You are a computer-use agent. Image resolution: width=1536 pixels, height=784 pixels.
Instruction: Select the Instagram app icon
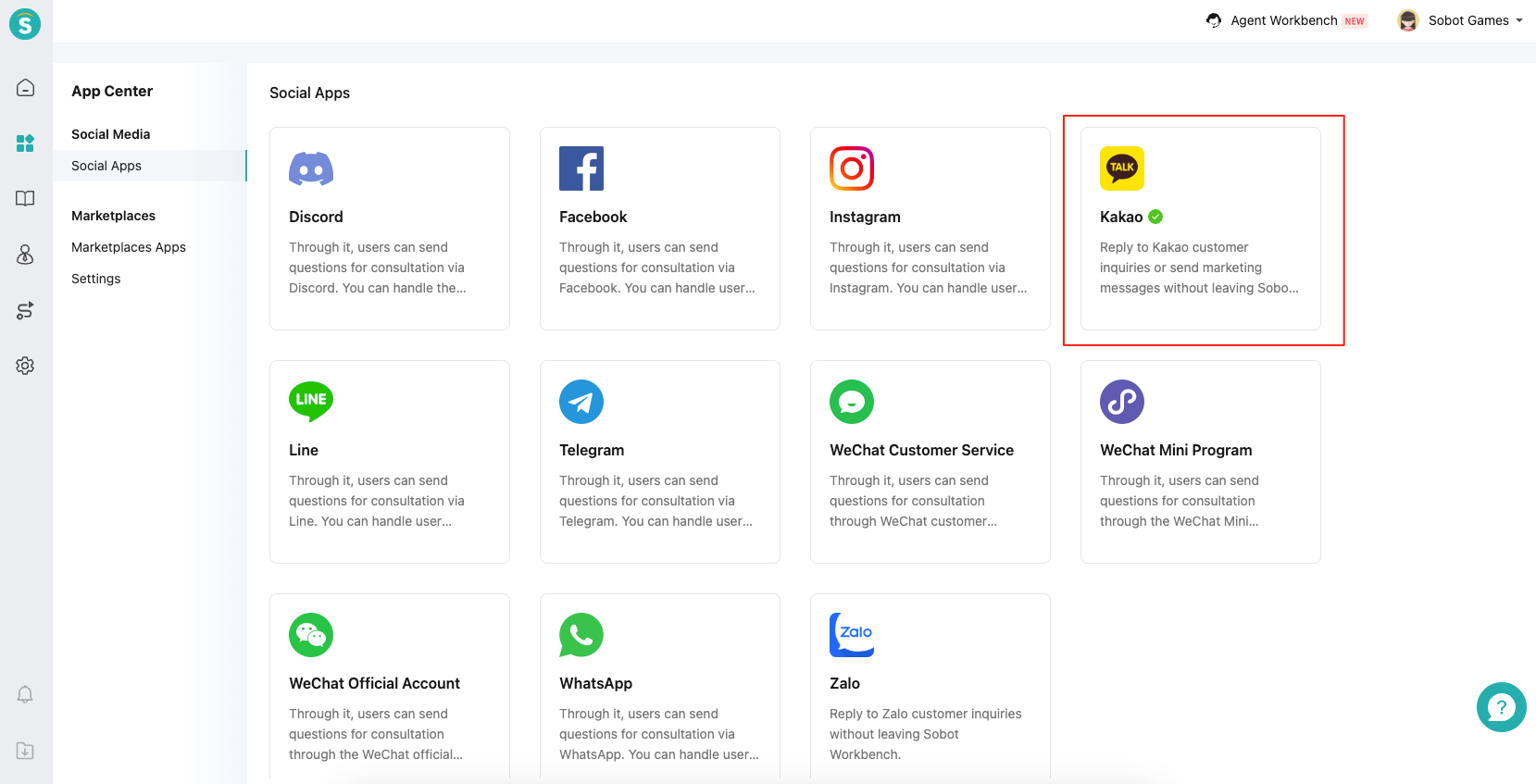852,168
